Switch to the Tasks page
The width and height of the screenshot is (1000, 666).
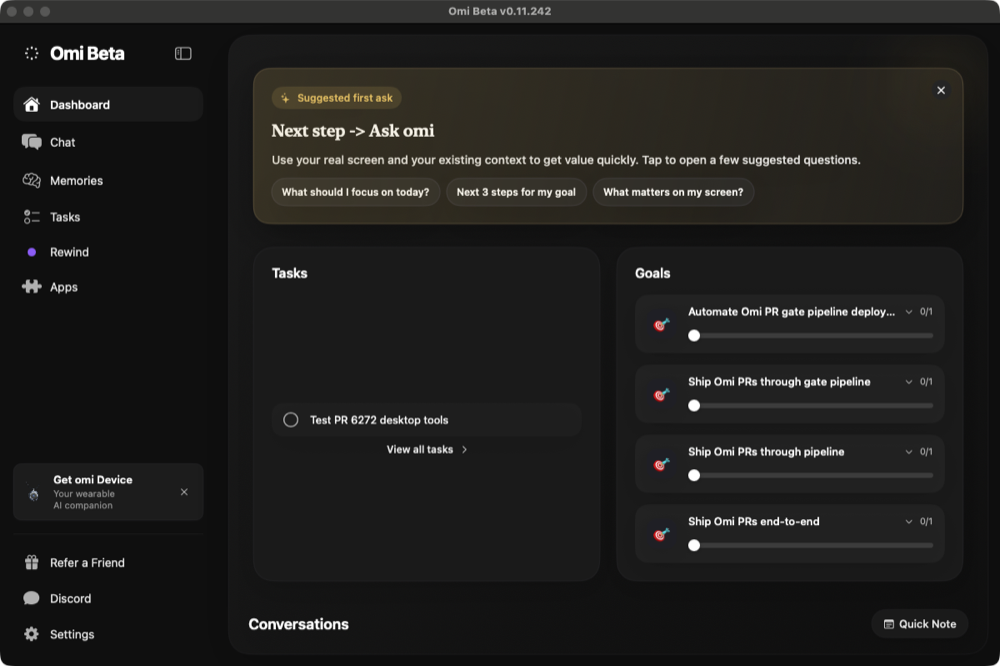click(x=108, y=217)
